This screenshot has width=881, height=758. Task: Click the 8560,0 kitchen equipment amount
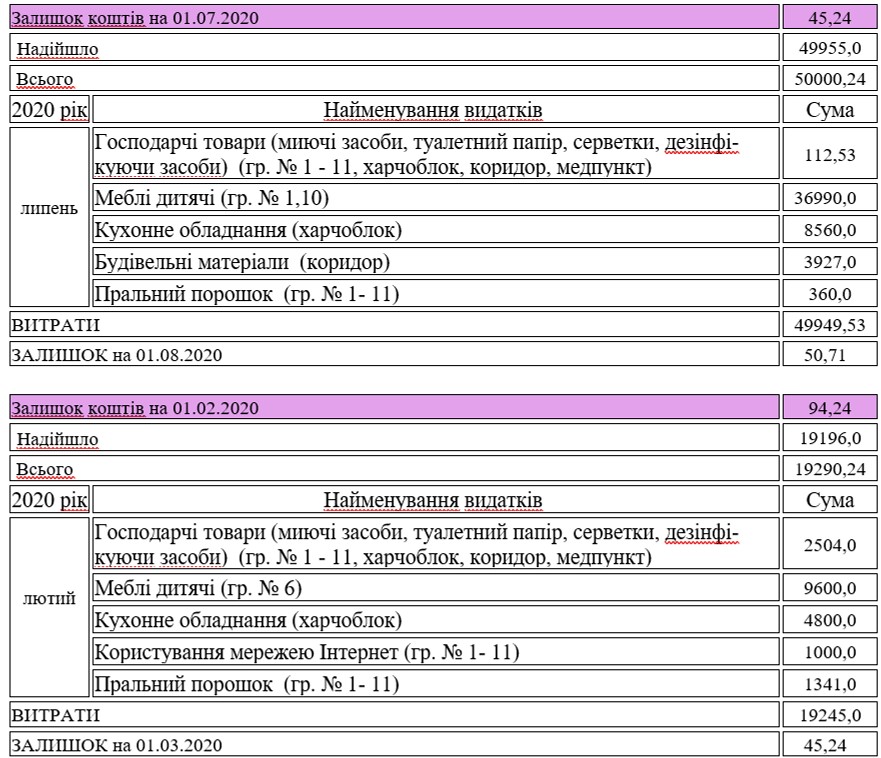829,230
